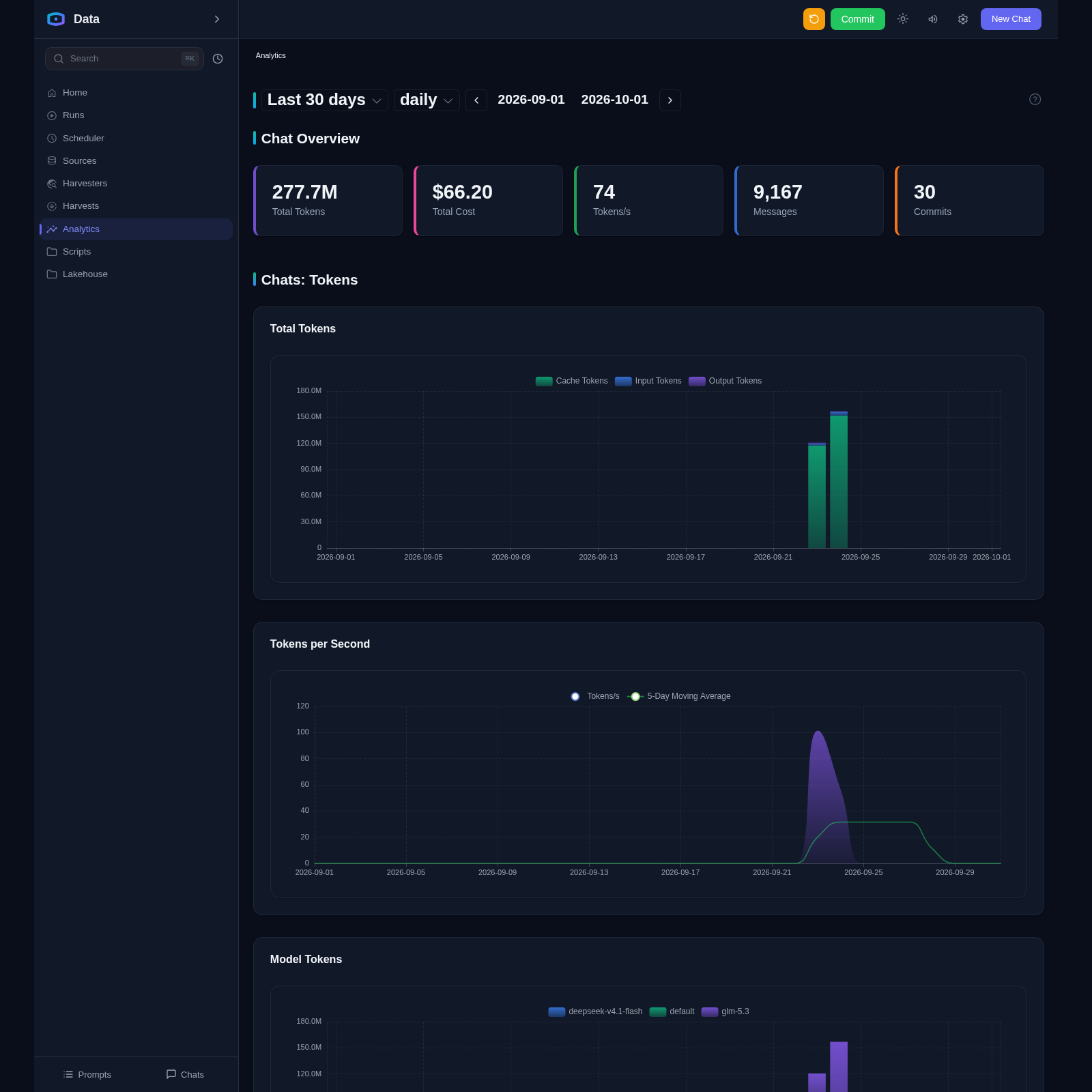
Task: Toggle 5-Day Moving Average legend series
Action: pyautogui.click(x=679, y=696)
